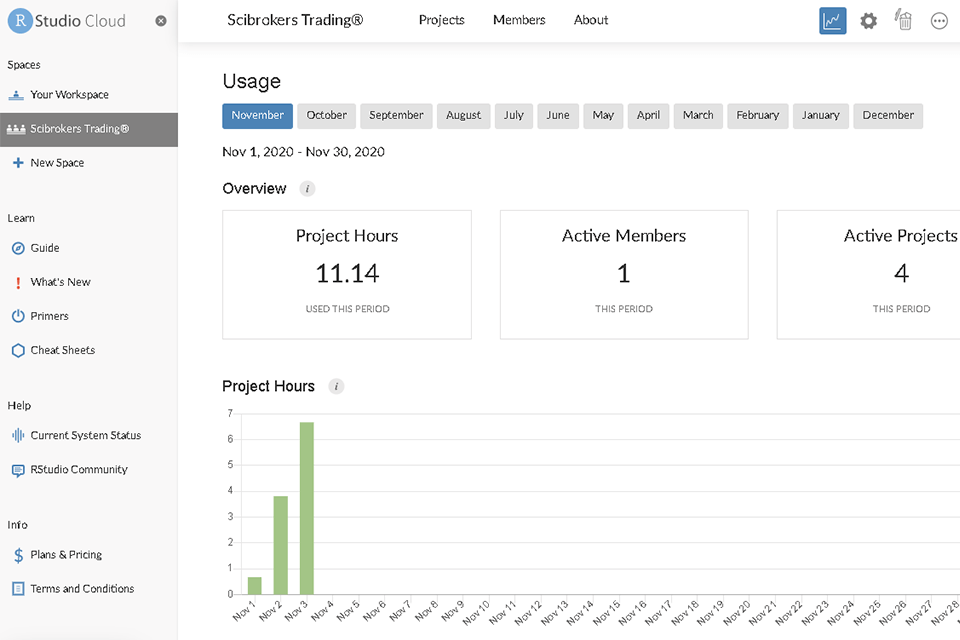Select the April usage period
The width and height of the screenshot is (960, 640).
click(x=648, y=116)
